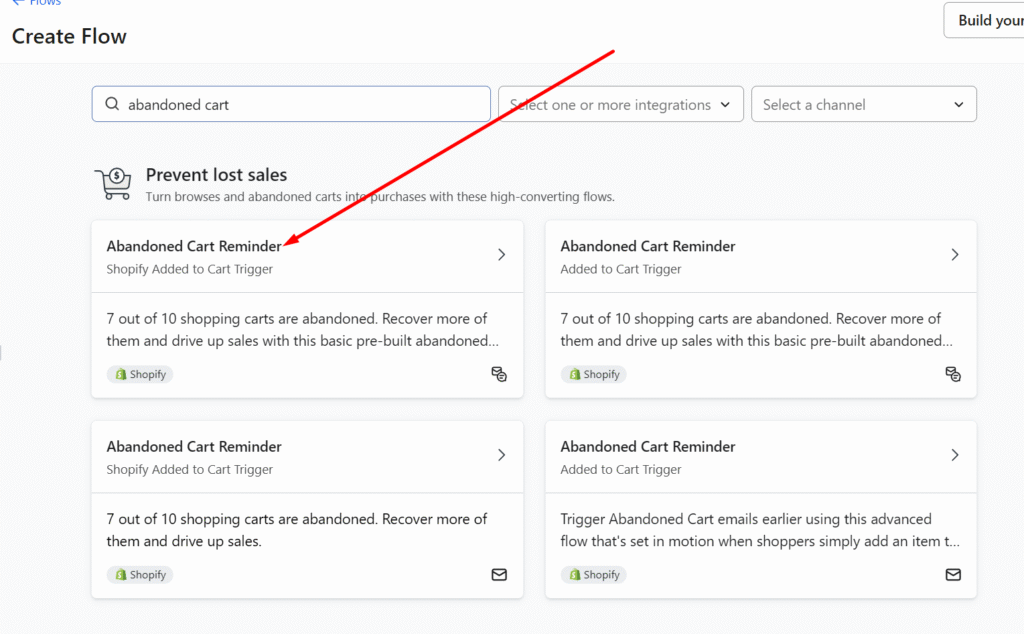Image resolution: width=1024 pixels, height=634 pixels.
Task: Click the search magnifier icon
Action: (111, 105)
